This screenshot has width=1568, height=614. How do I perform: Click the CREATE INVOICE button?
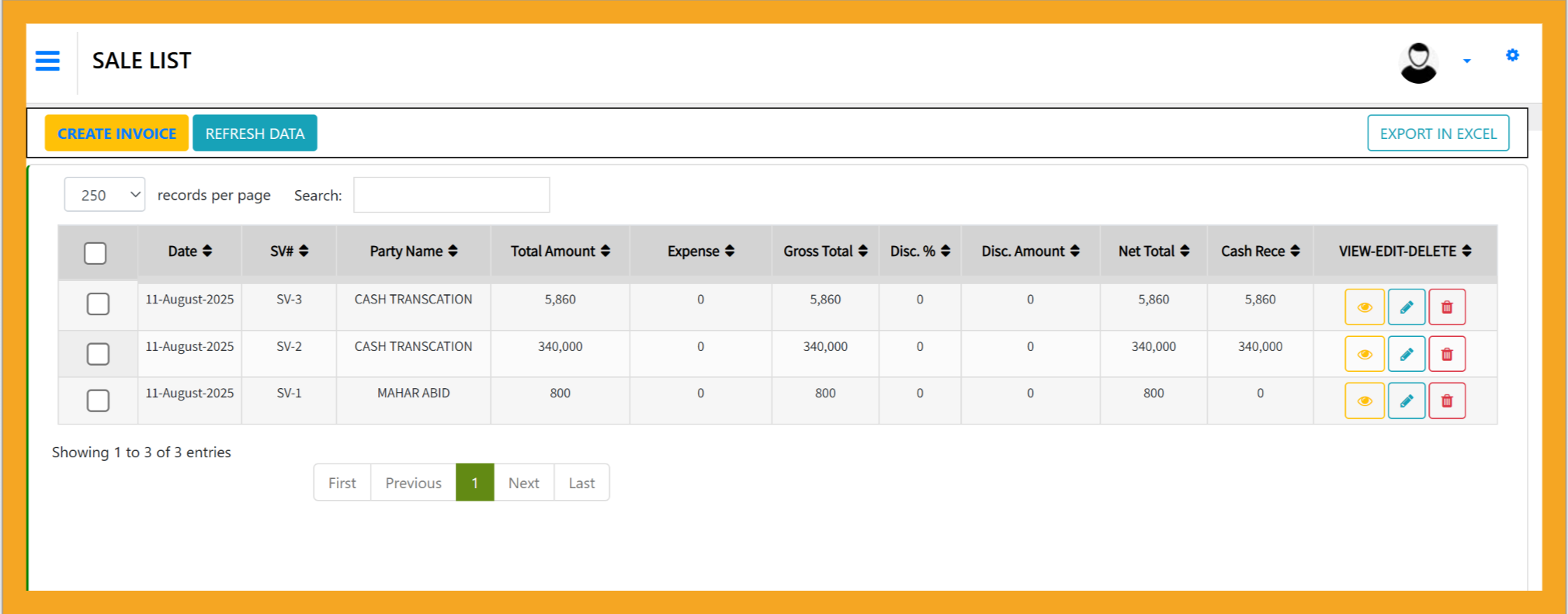tap(116, 134)
